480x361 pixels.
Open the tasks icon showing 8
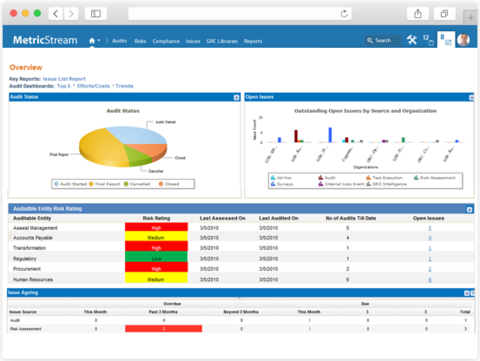pos(446,40)
